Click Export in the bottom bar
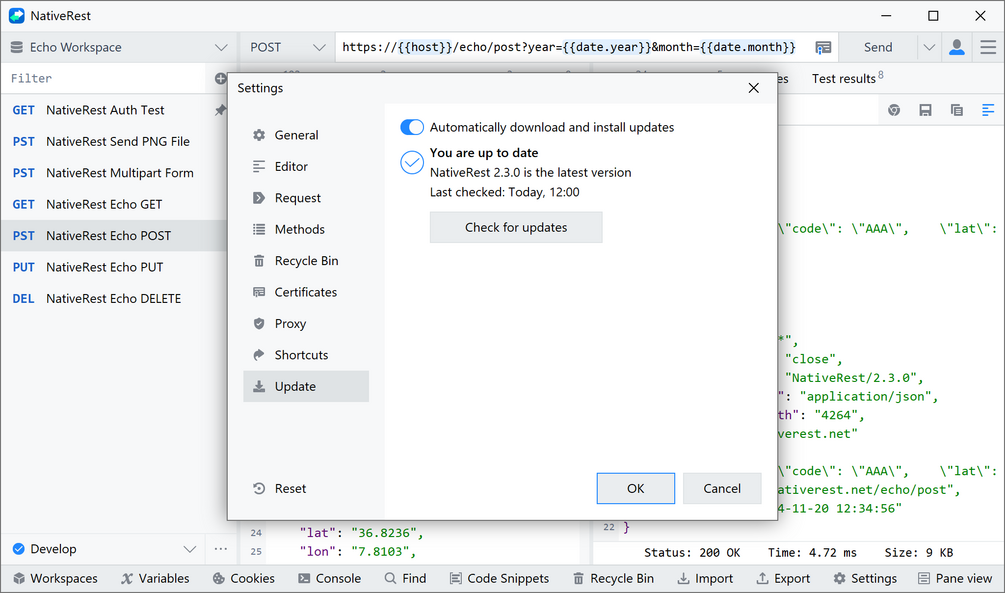This screenshot has height=593, width=1005. 783,579
